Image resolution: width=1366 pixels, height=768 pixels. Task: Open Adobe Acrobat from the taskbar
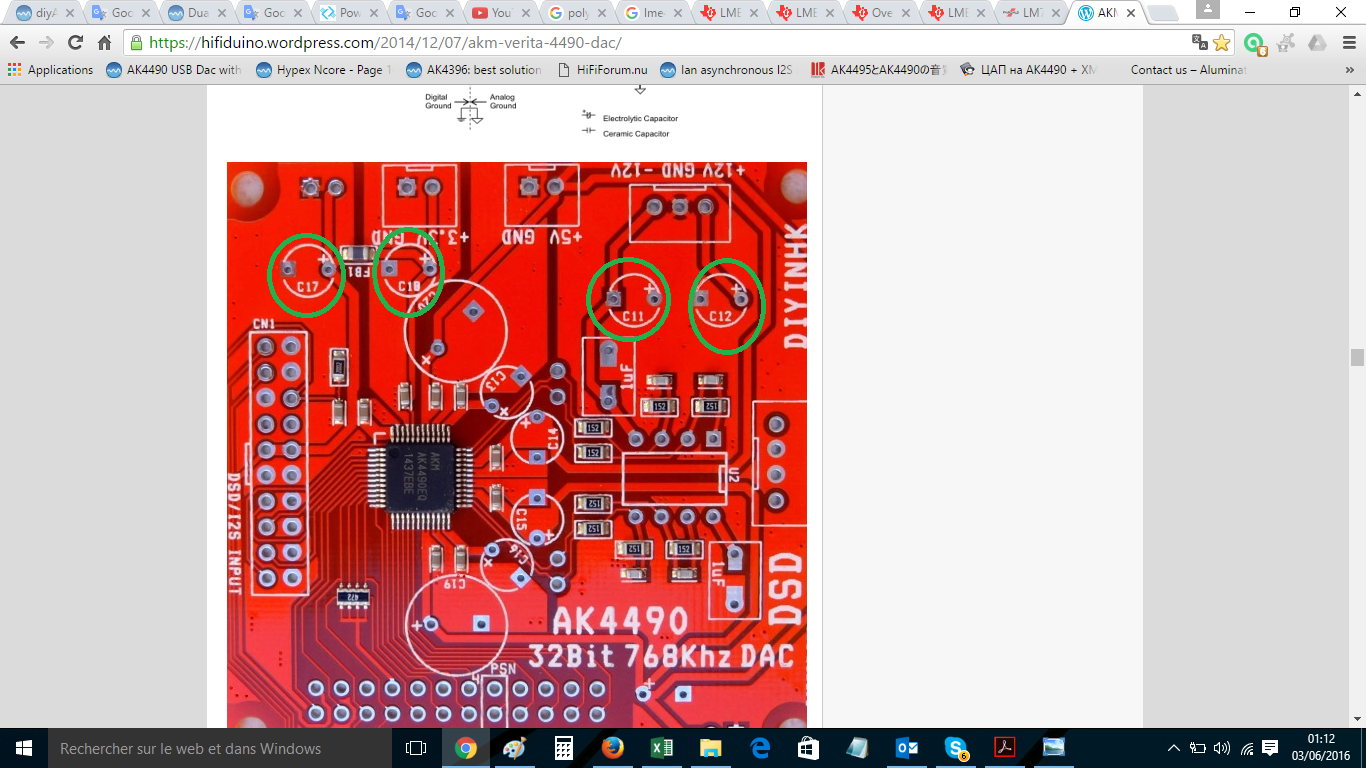pos(1004,748)
